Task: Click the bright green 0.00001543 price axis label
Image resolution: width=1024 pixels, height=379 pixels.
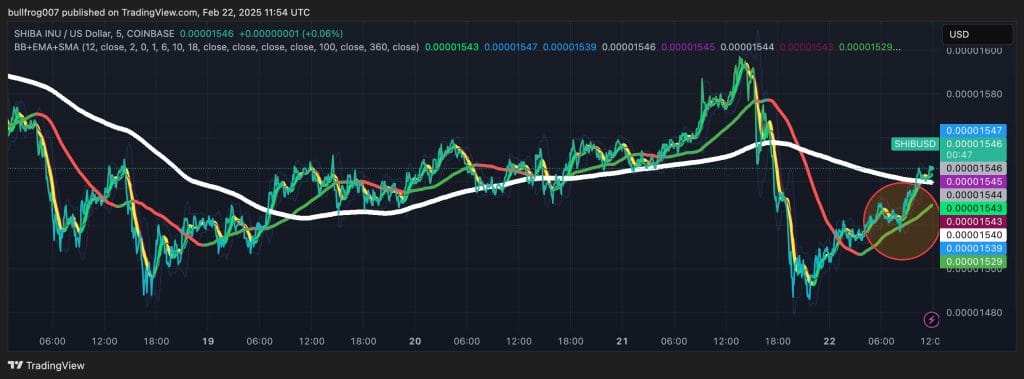Action: point(974,208)
